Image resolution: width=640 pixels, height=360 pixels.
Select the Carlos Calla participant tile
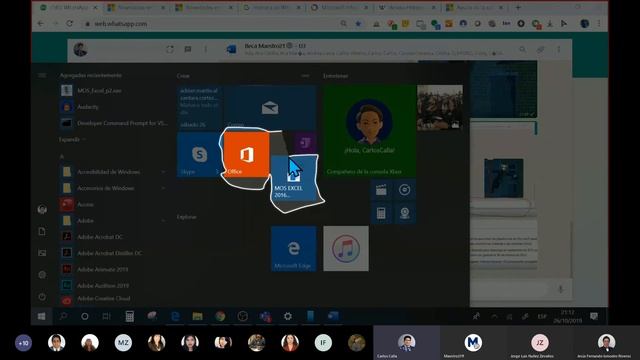(x=407, y=343)
